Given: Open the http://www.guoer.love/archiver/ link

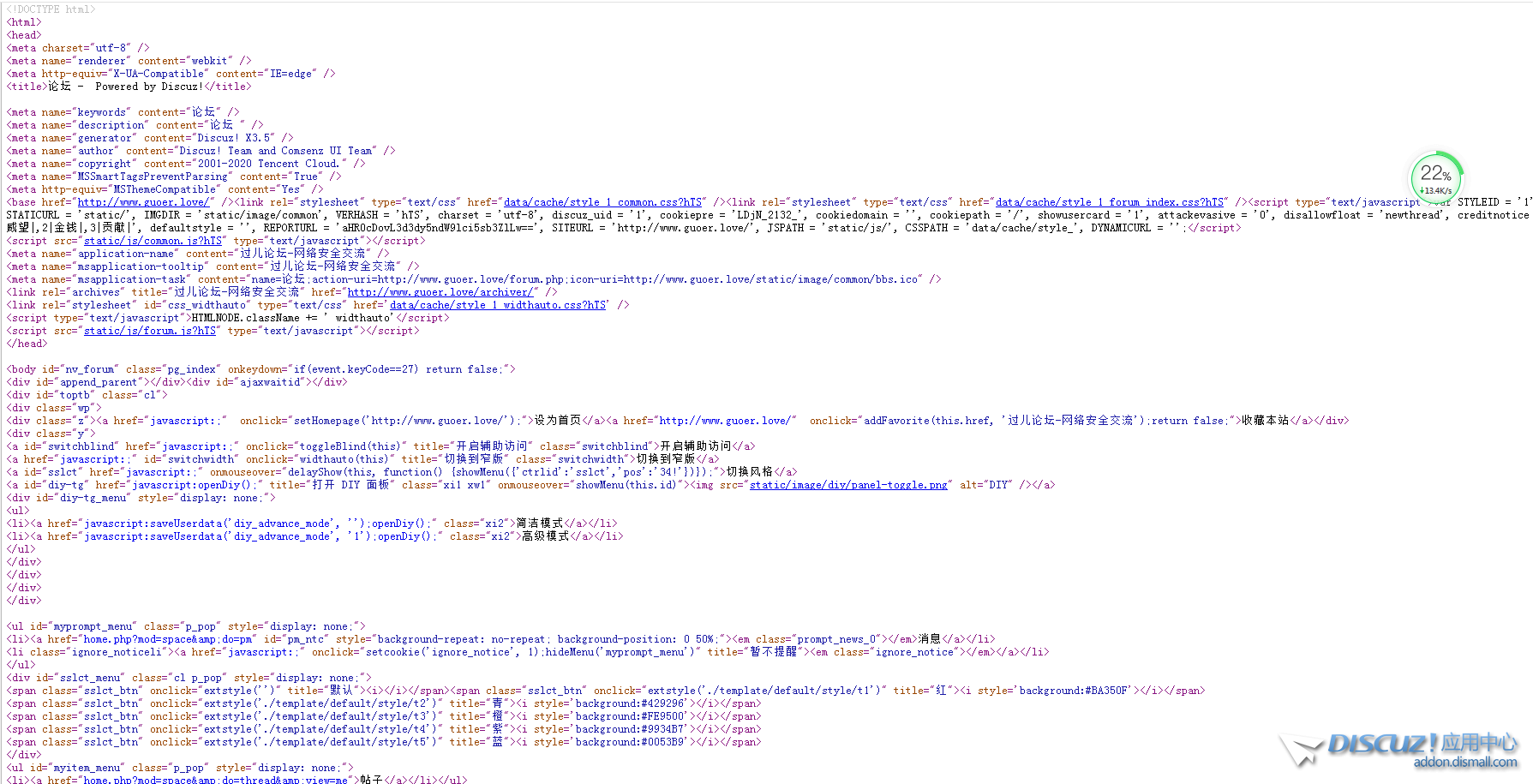Looking at the screenshot, I should (440, 292).
